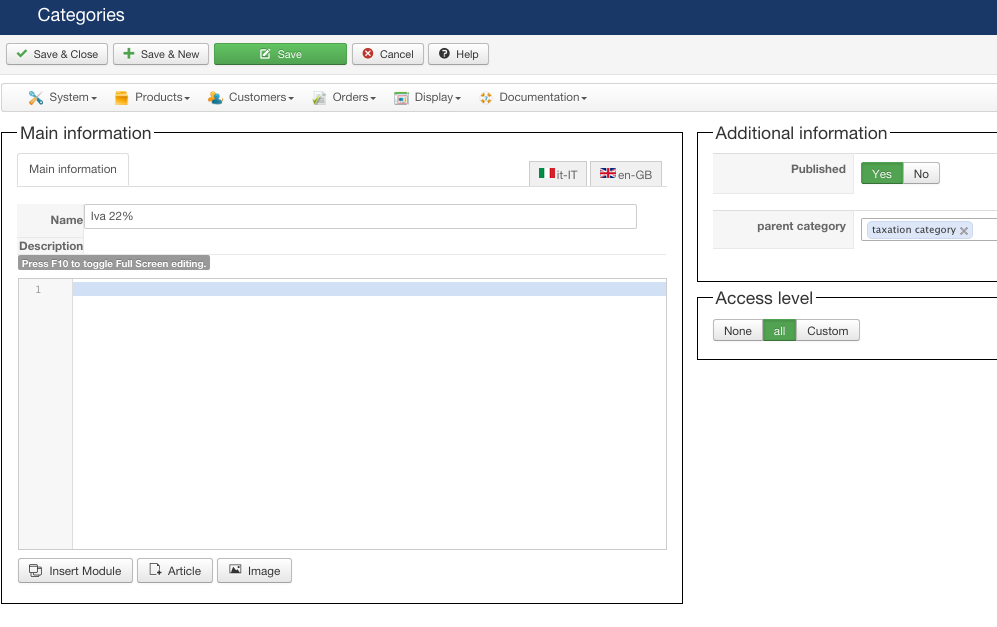Click the taxation category tag text
Viewport: 997px width, 627px height.
(914, 230)
